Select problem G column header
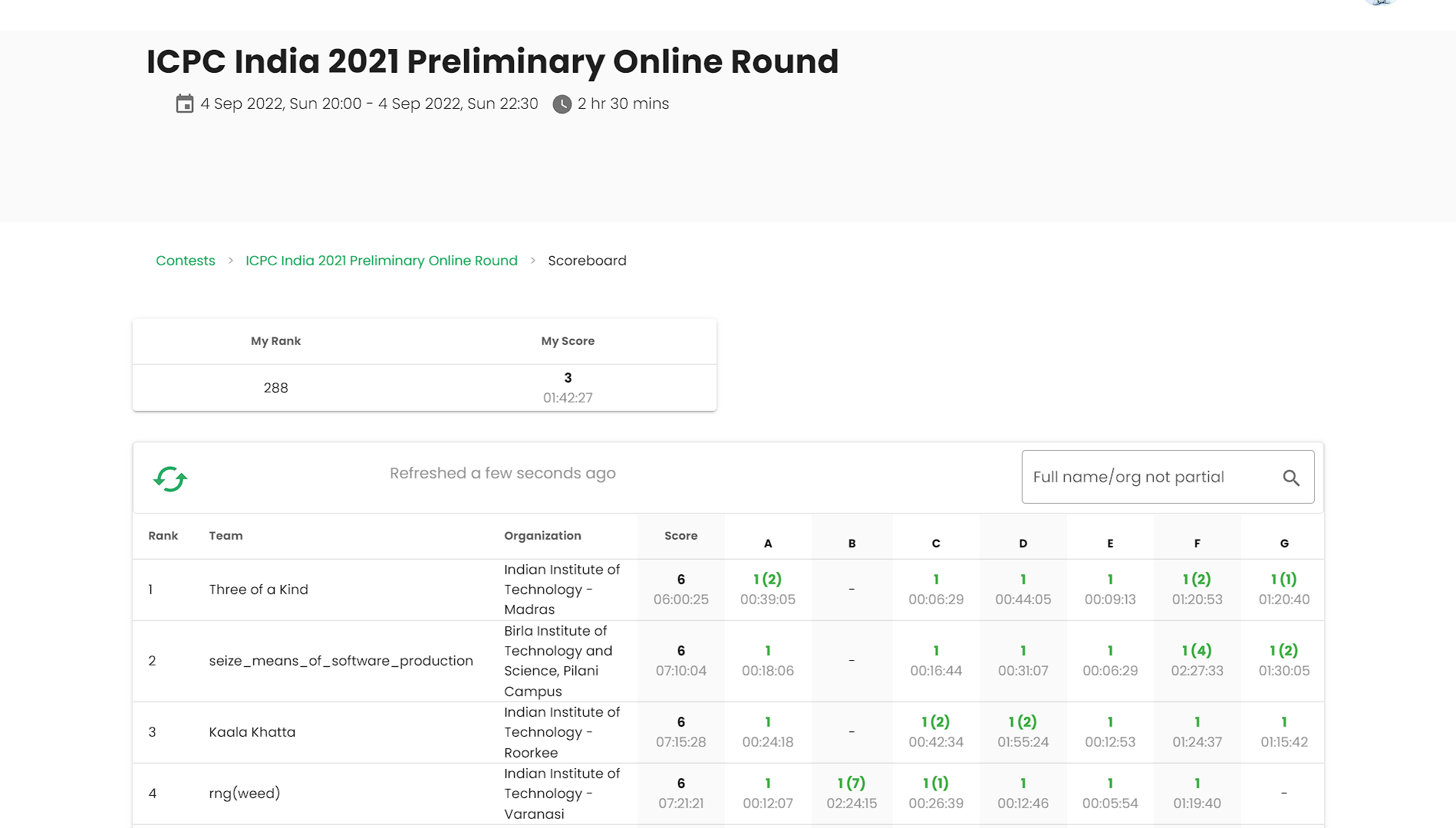 (1284, 544)
